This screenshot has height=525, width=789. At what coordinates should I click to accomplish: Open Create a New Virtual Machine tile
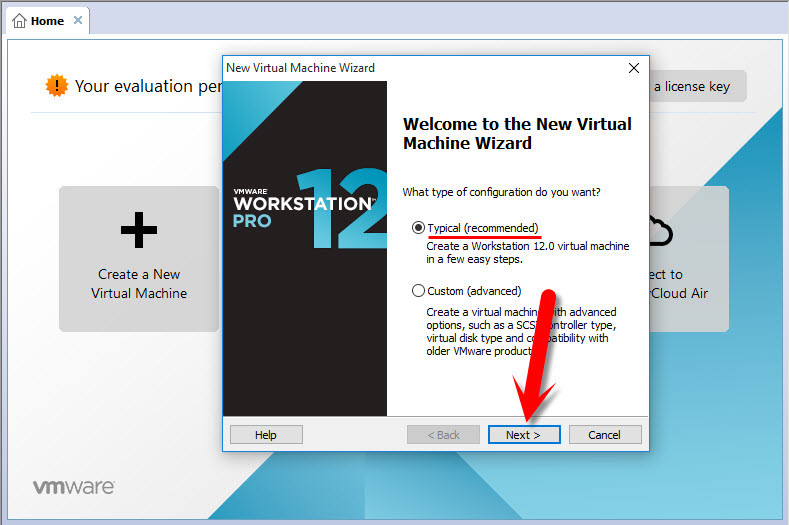(139, 259)
